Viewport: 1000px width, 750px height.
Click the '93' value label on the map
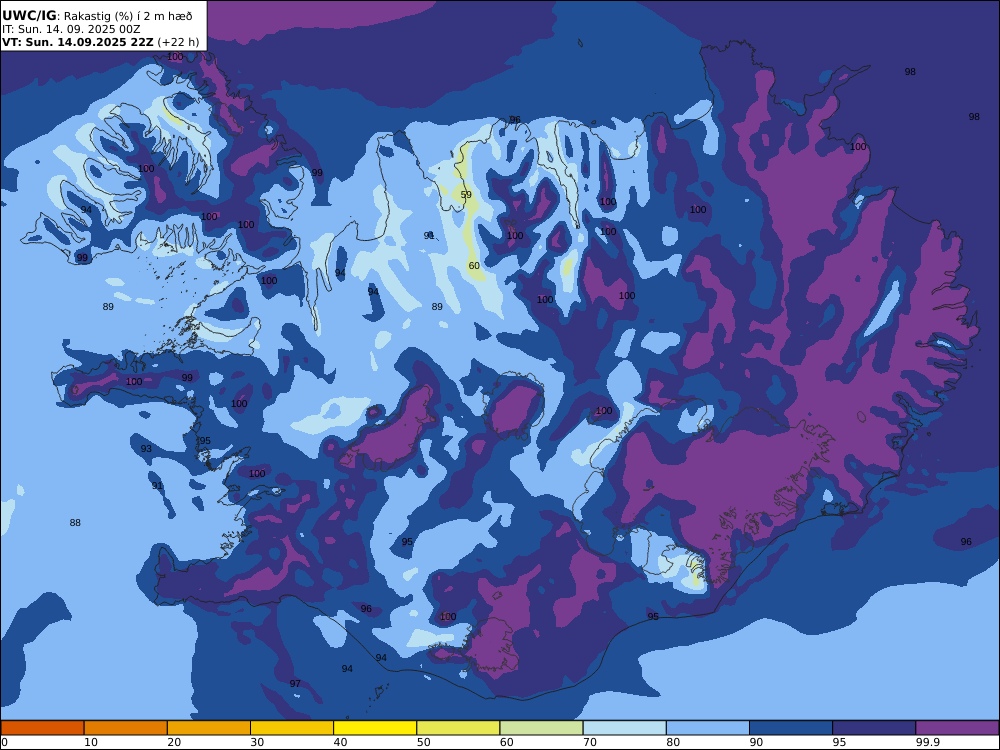pos(146,449)
